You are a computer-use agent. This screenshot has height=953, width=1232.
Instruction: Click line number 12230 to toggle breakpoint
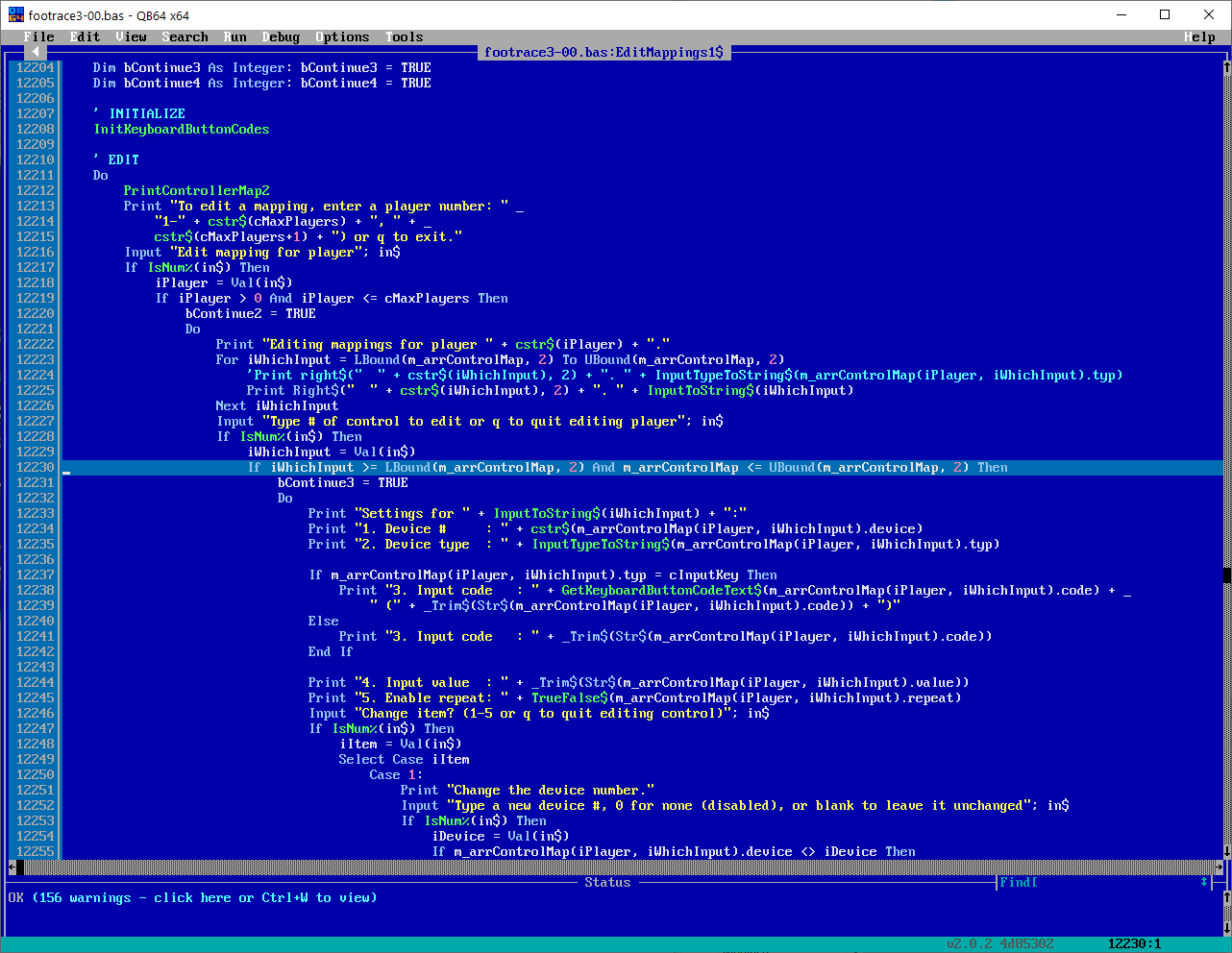tap(35, 467)
